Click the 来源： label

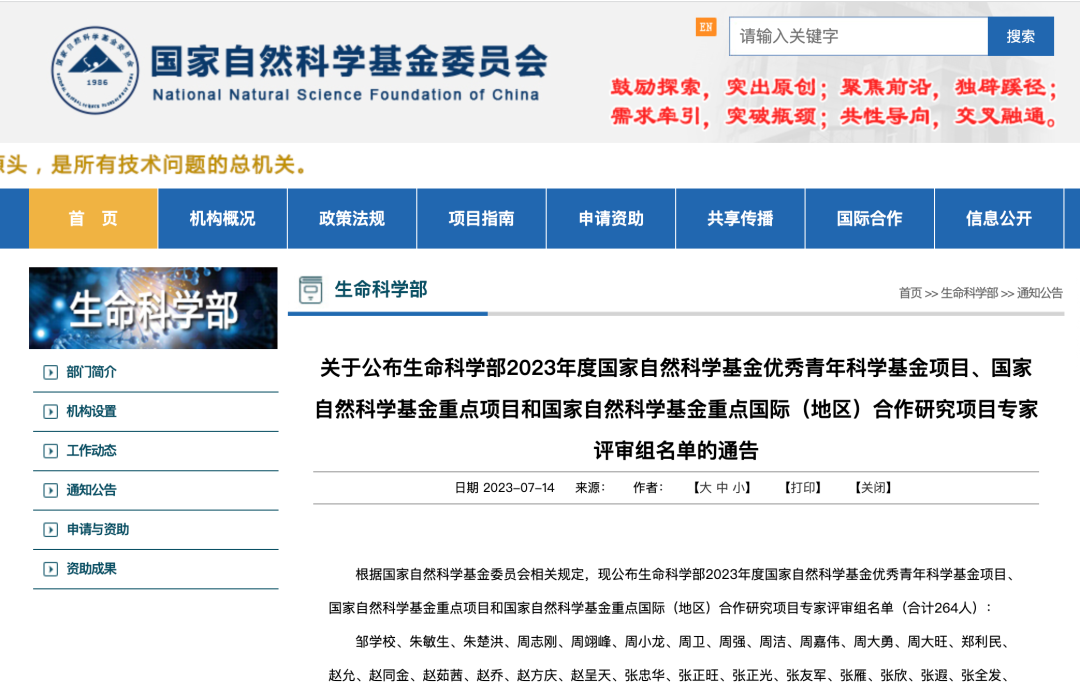[x=590, y=488]
